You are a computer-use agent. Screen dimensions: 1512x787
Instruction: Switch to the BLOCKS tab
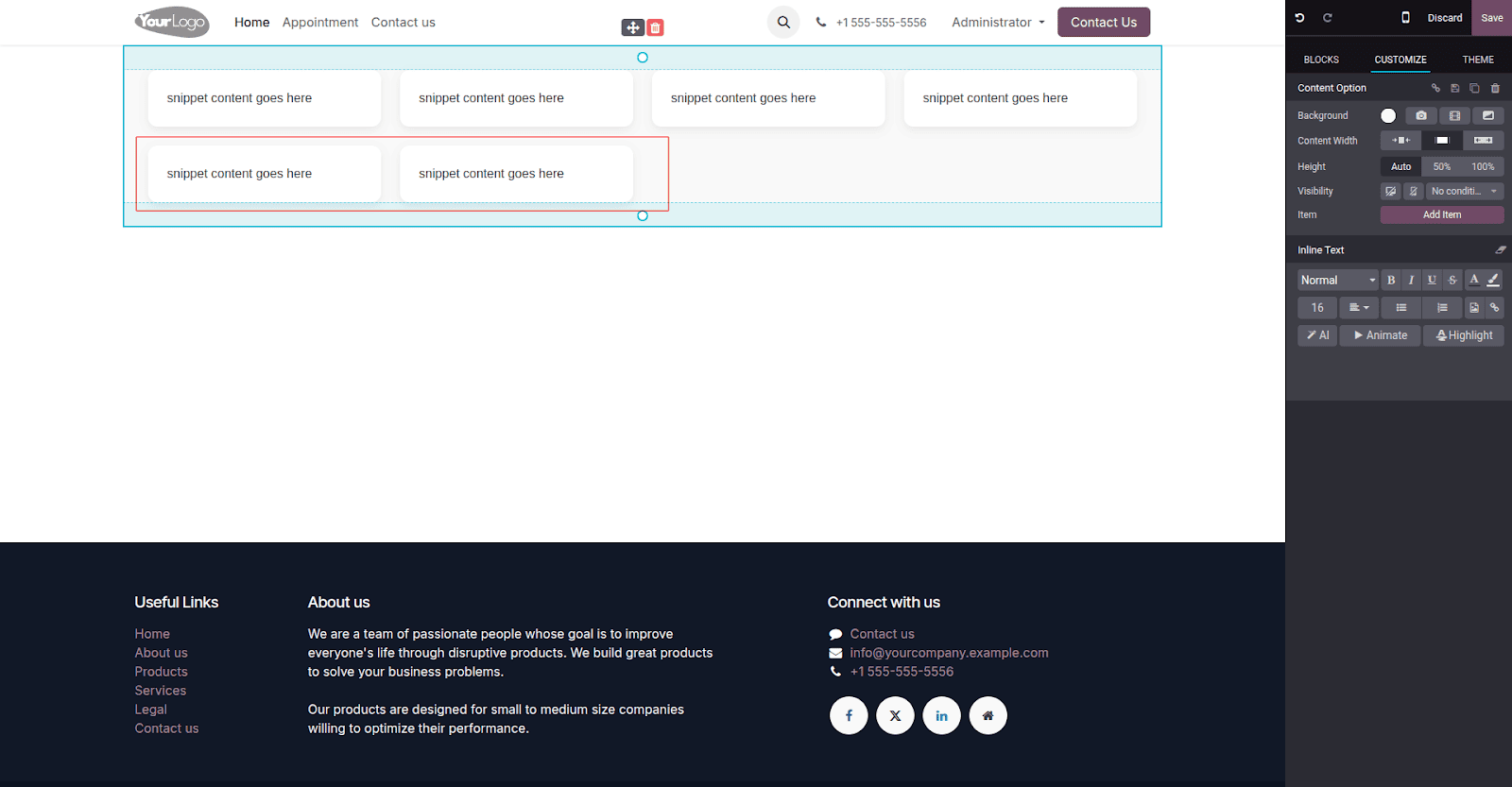tap(1321, 60)
